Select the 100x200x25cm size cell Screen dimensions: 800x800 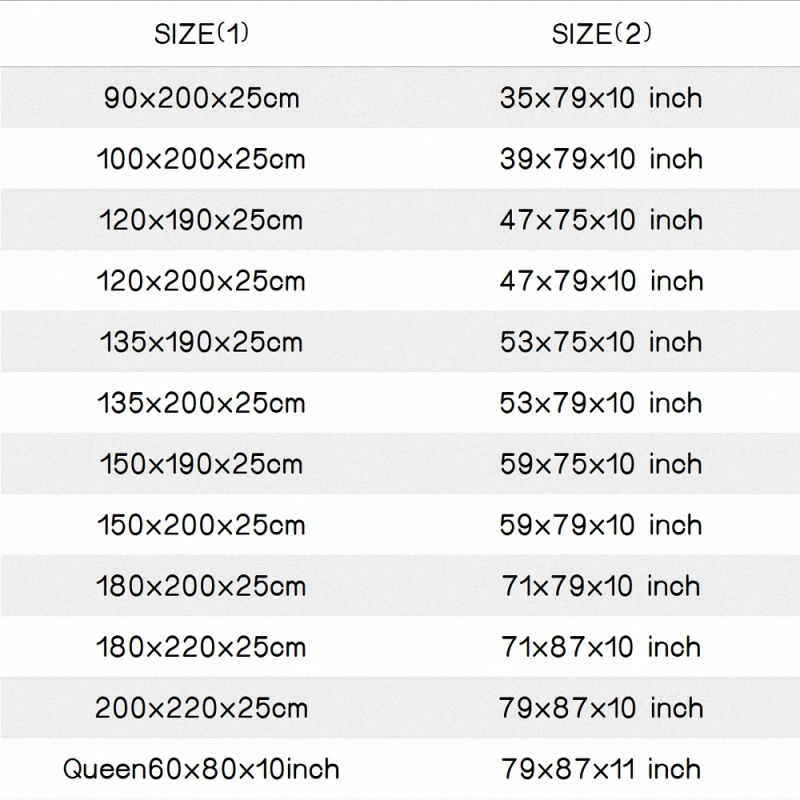coord(201,159)
